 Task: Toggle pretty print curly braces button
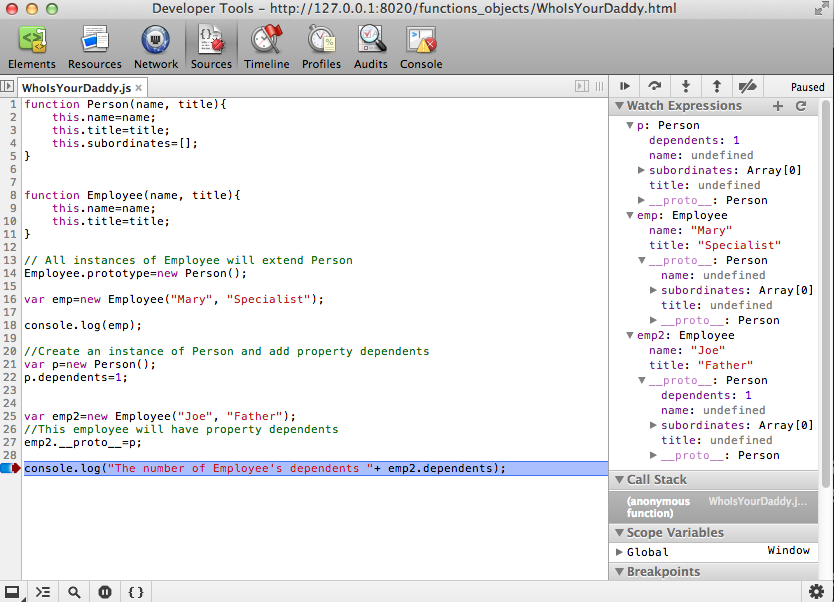click(x=136, y=592)
